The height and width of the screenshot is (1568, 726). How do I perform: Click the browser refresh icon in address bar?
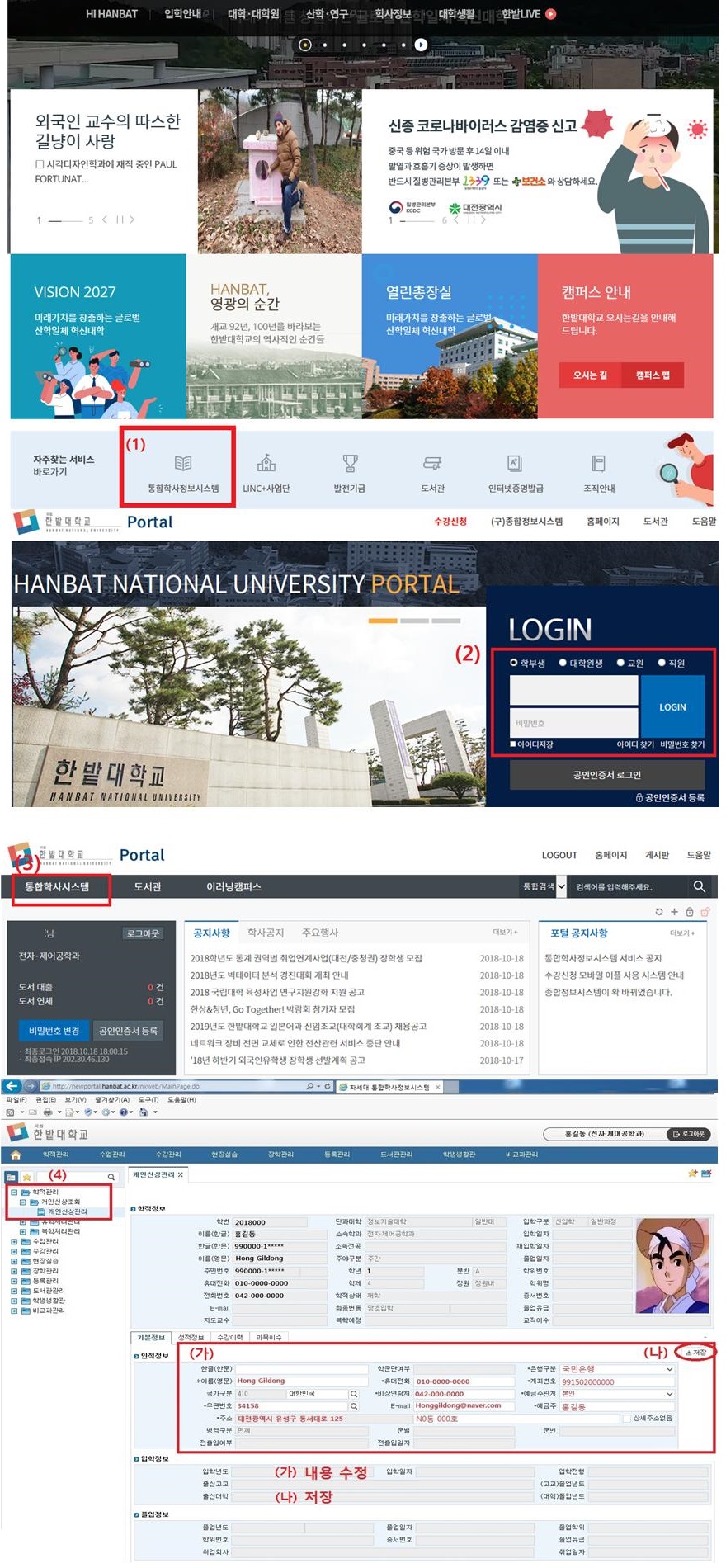click(328, 1086)
